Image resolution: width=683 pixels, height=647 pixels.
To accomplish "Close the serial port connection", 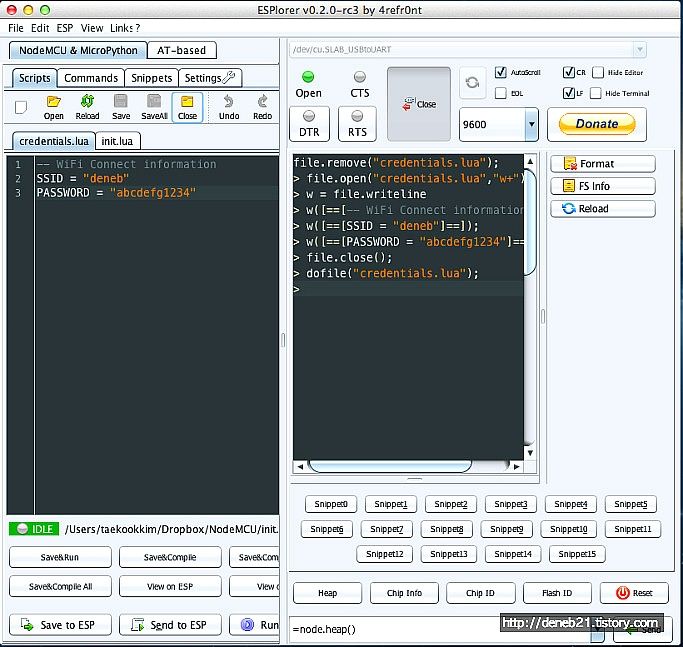I will point(419,104).
